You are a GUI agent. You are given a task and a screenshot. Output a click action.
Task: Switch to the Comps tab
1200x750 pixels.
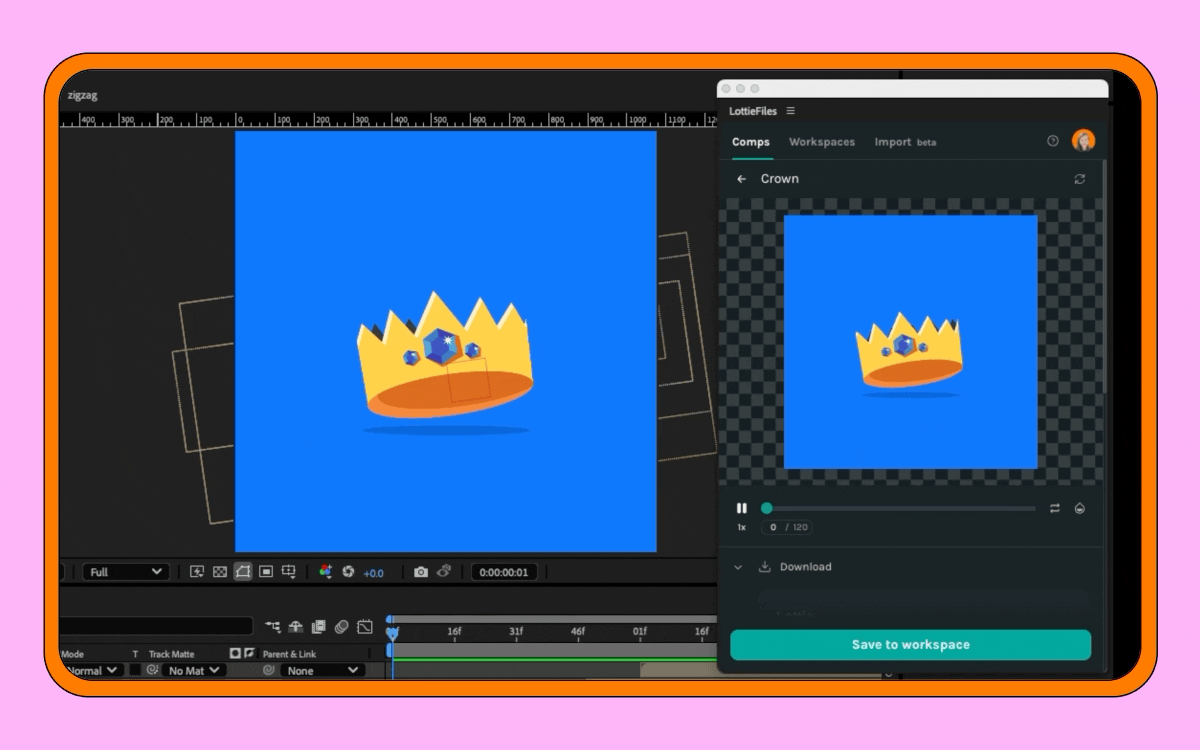click(x=751, y=142)
